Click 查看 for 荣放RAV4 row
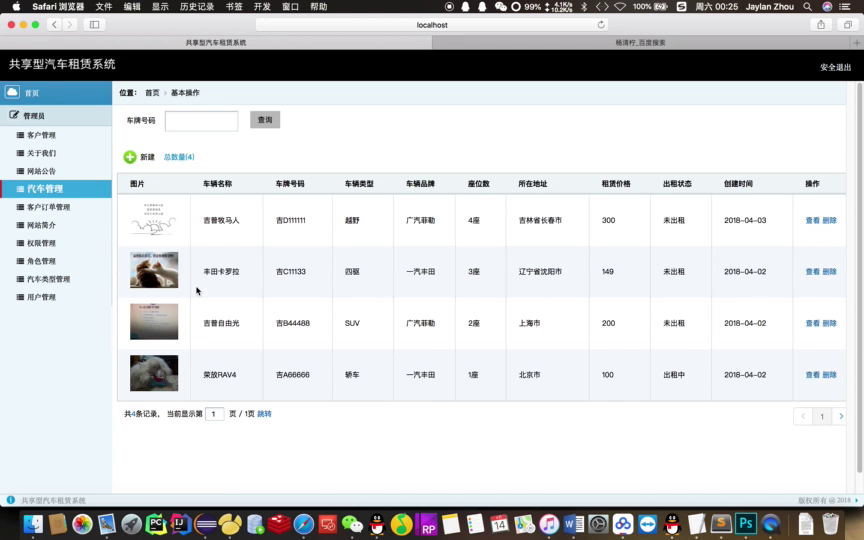Image resolution: width=864 pixels, height=540 pixels. [813, 375]
